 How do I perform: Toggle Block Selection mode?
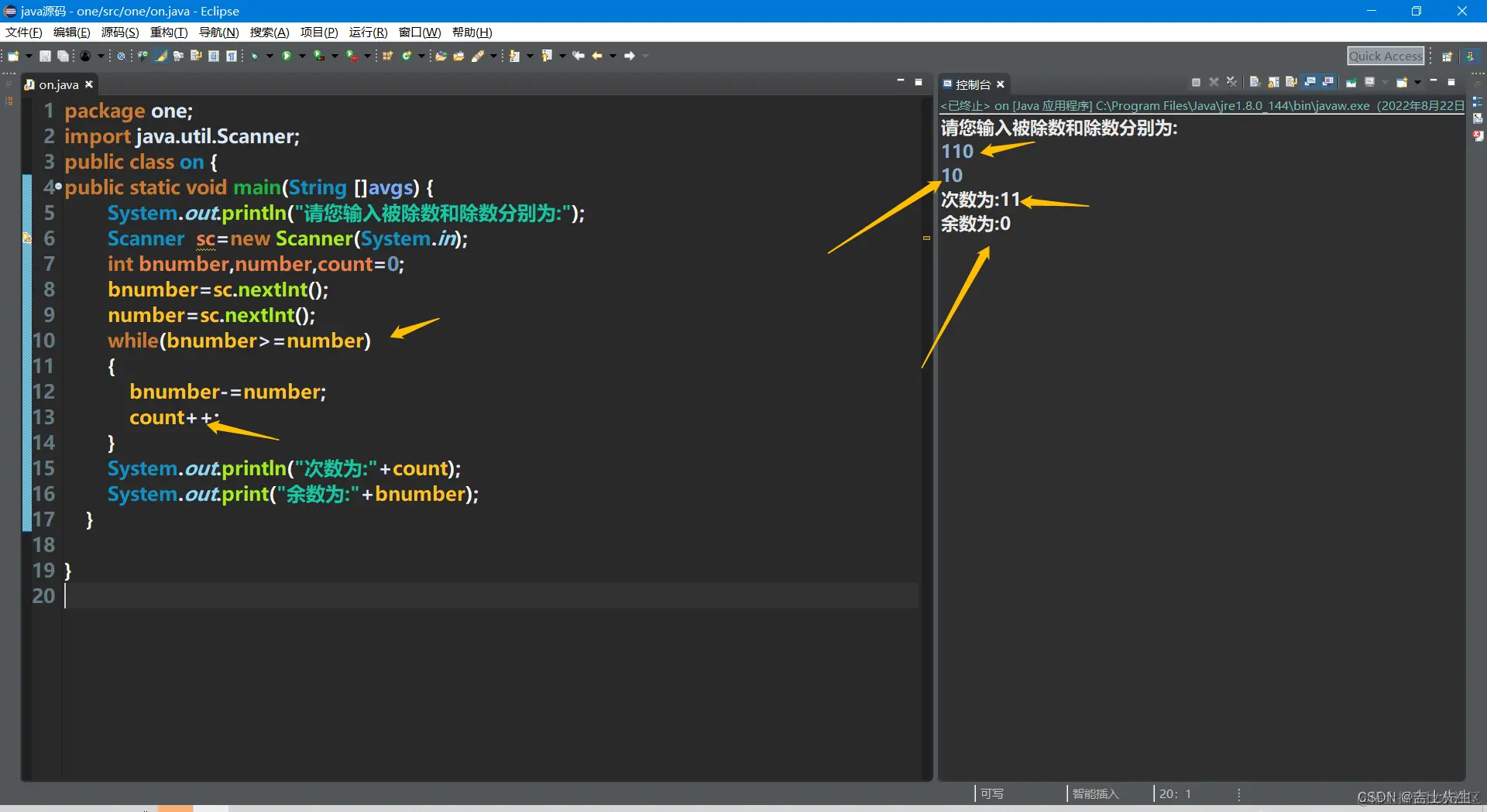pos(214,56)
